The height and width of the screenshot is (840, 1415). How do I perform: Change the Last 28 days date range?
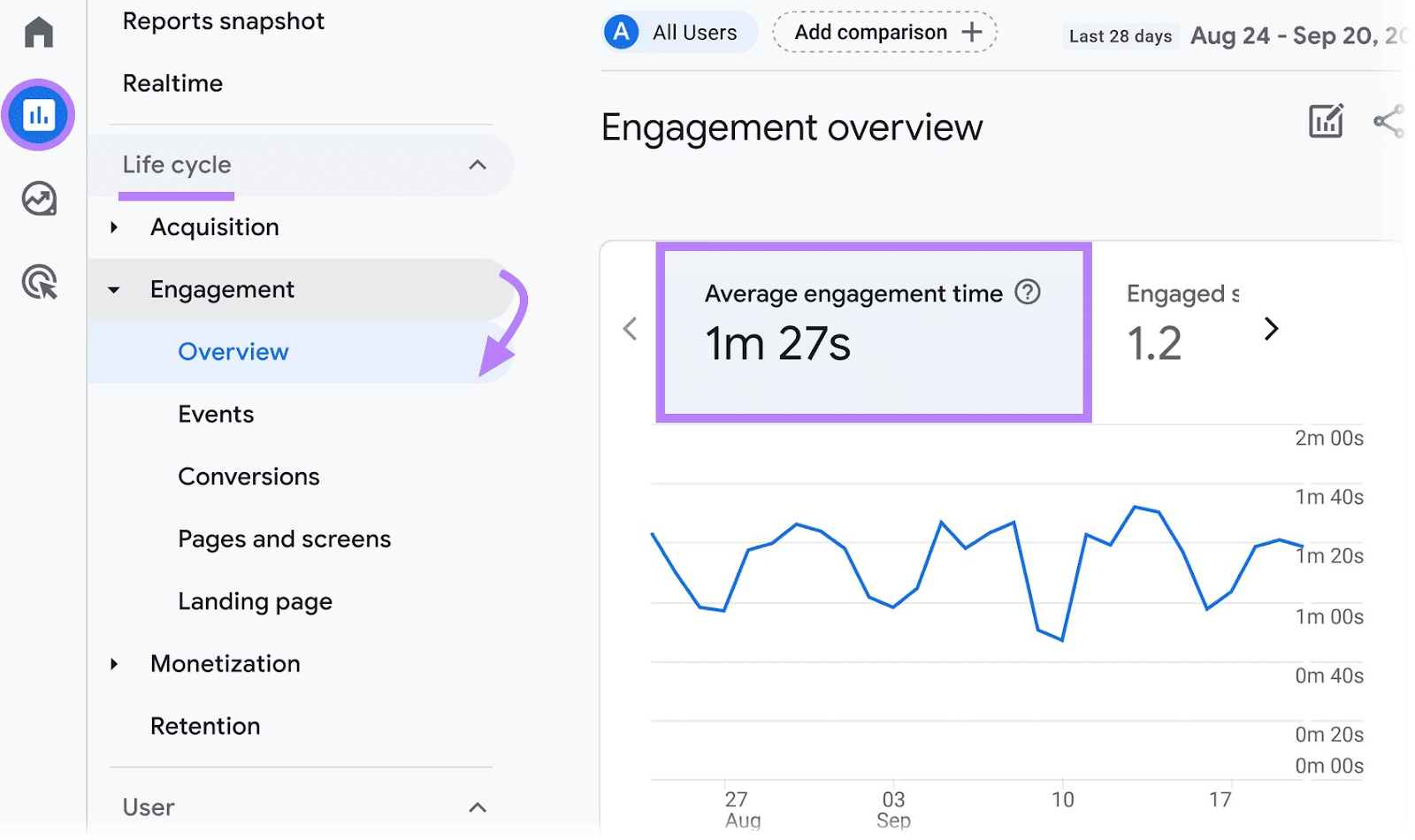coord(1121,35)
